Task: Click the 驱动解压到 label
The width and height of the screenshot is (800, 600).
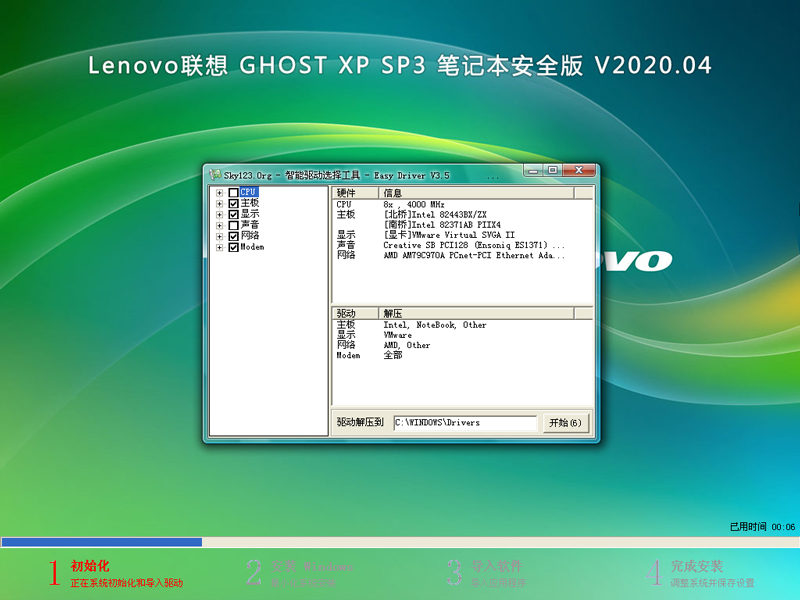Action: click(360, 422)
